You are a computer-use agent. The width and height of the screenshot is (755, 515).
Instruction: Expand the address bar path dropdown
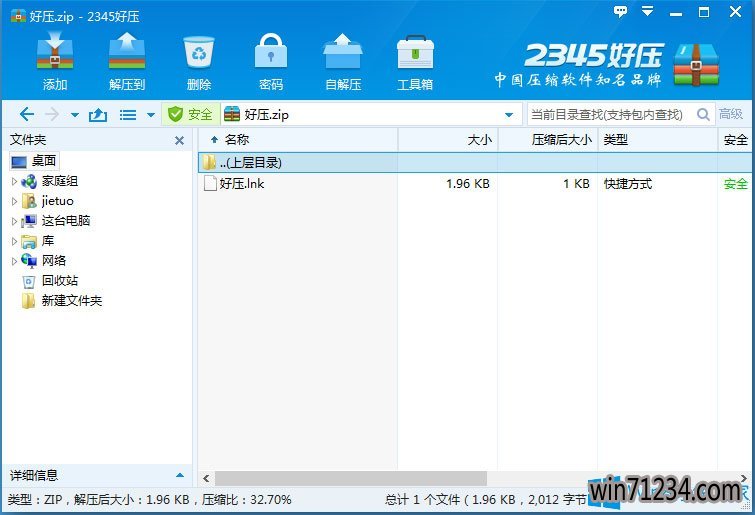tap(509, 115)
